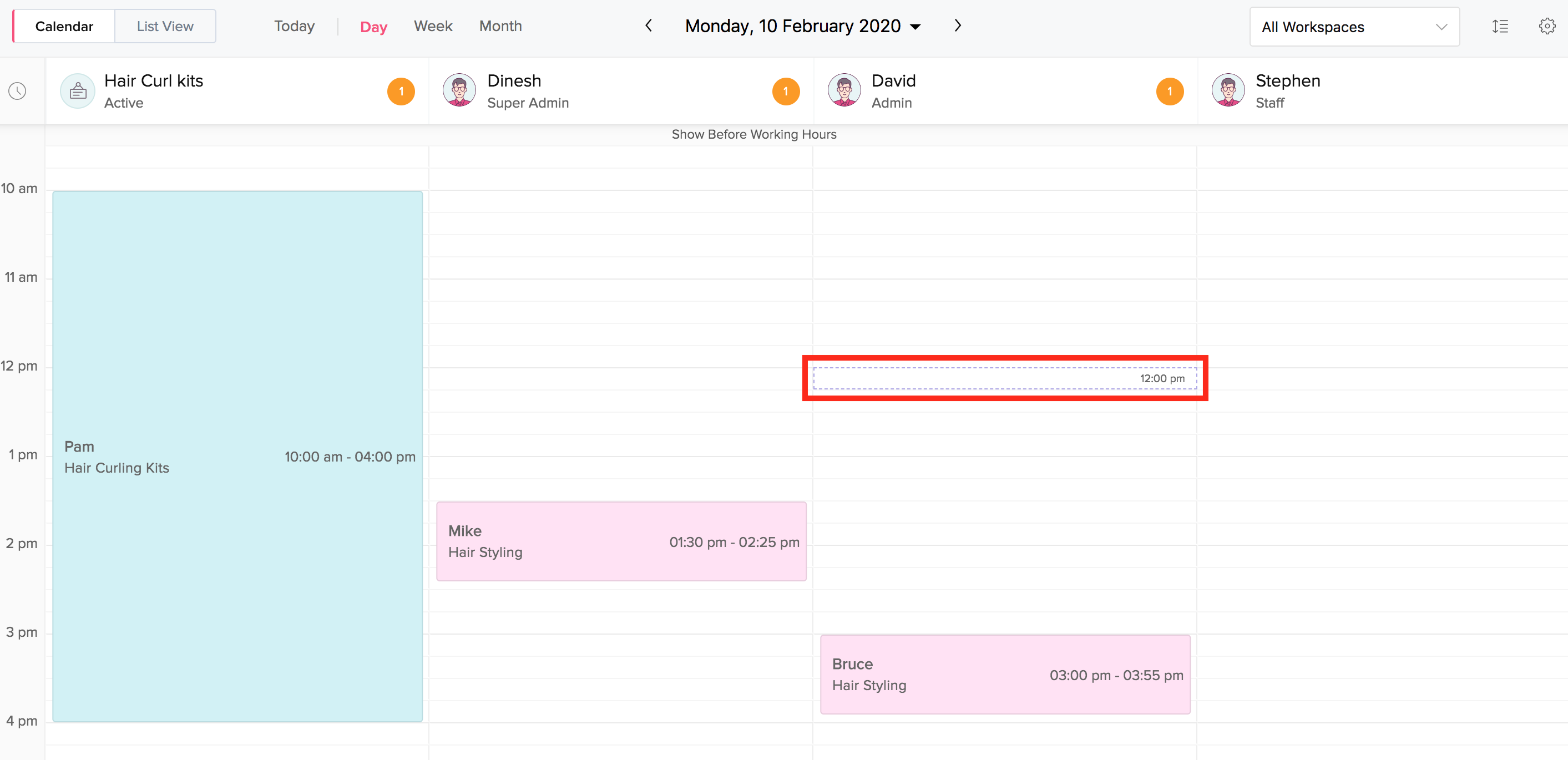Image resolution: width=1568 pixels, height=760 pixels.
Task: Switch to Calendar view toggle
Action: click(x=64, y=26)
